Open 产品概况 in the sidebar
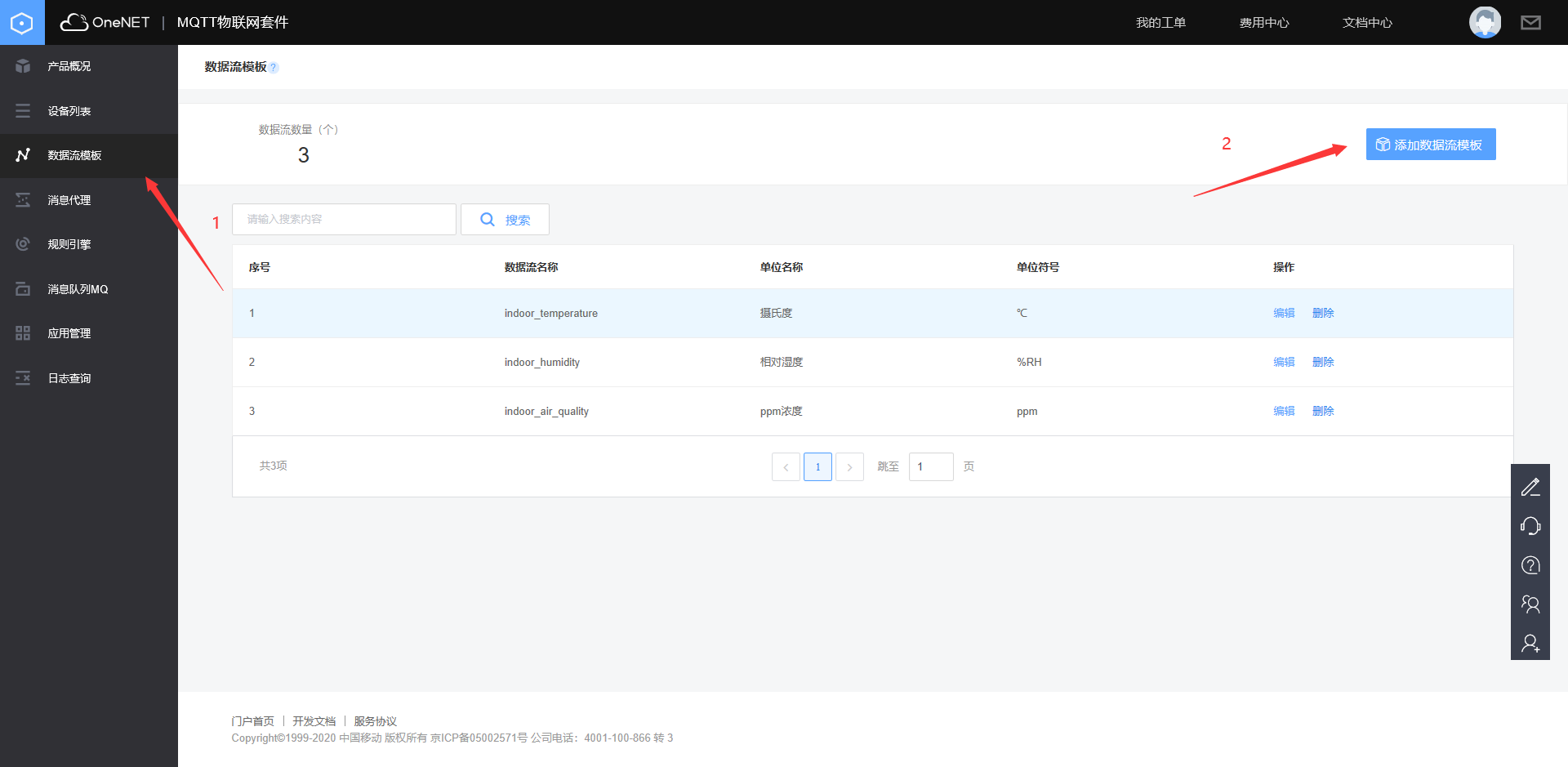The height and width of the screenshot is (767, 1568). [89, 66]
